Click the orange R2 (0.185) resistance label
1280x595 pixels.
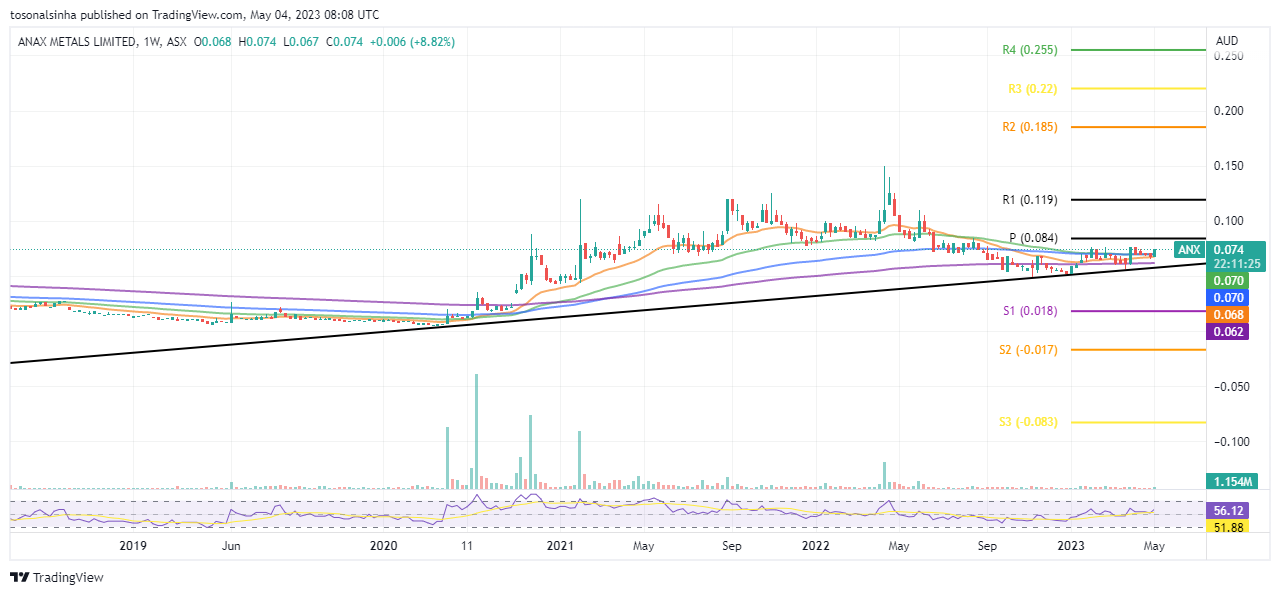point(1029,127)
